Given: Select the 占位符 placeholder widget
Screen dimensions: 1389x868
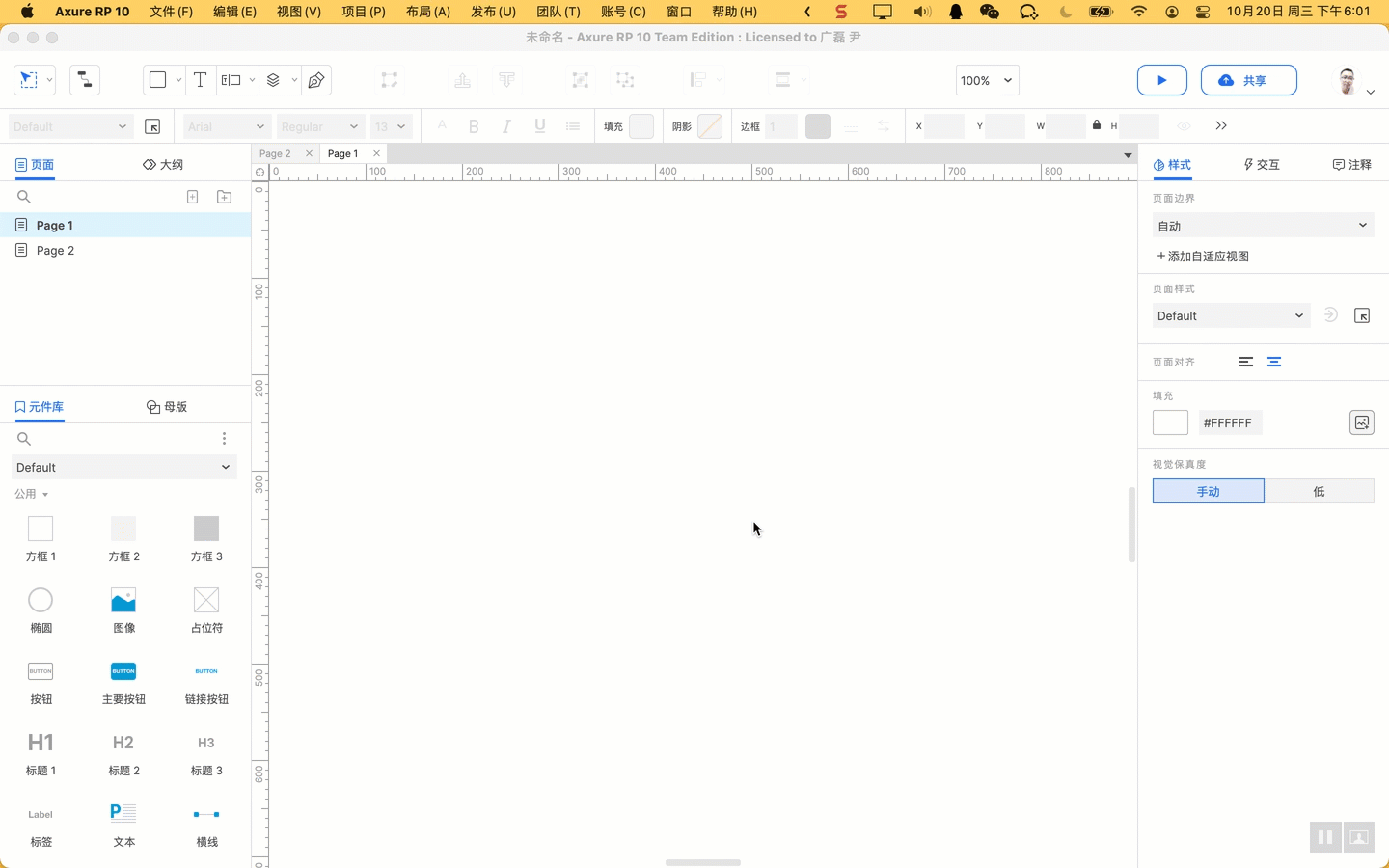Looking at the screenshot, I should (206, 610).
